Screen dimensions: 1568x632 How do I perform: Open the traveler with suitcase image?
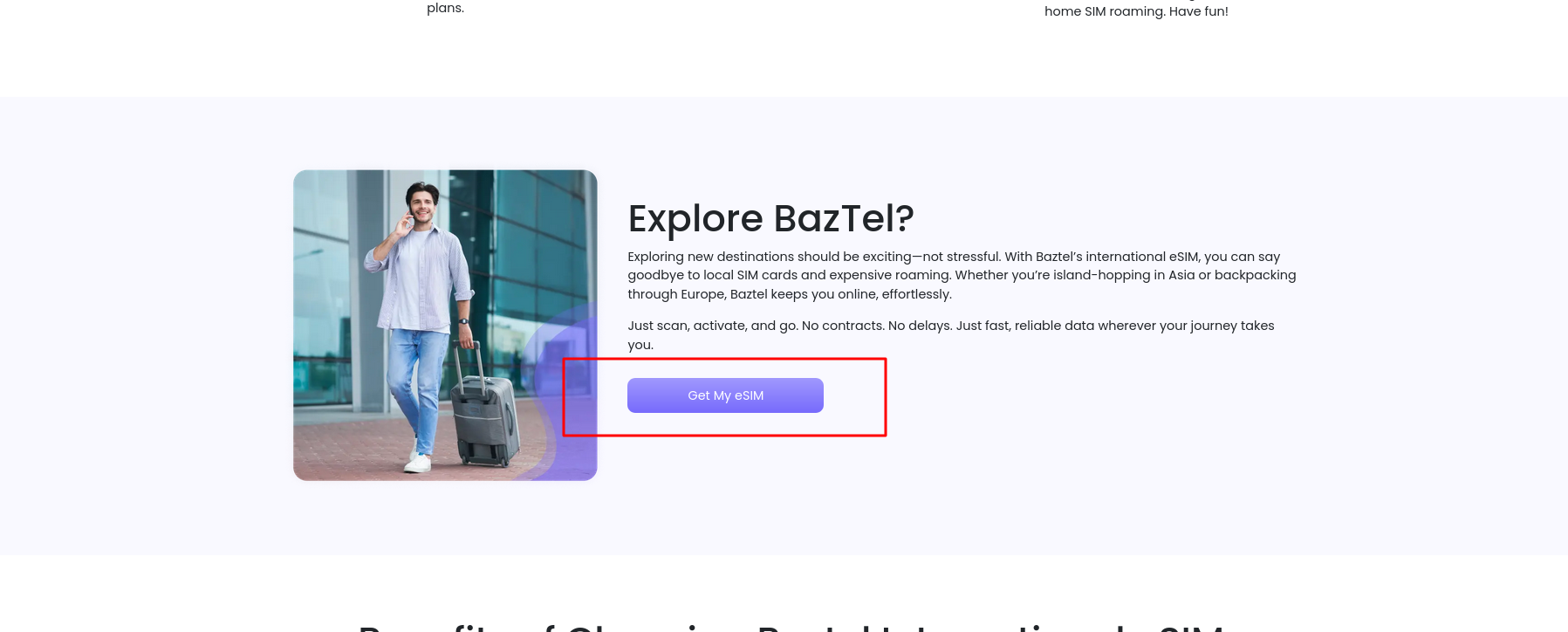(x=445, y=325)
